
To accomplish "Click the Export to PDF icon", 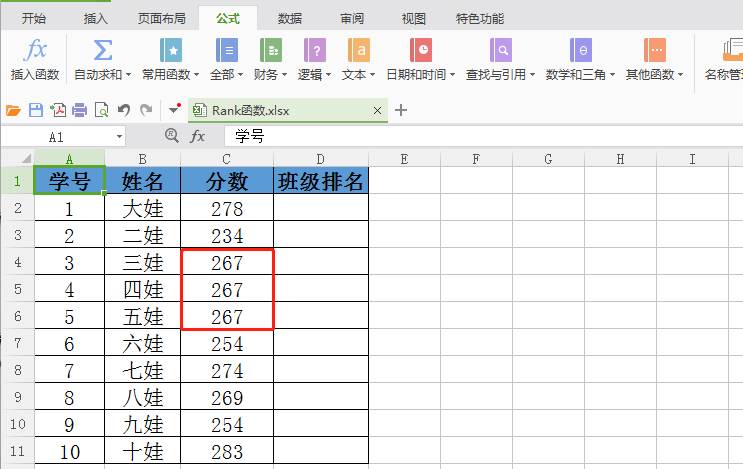I will point(58,110).
